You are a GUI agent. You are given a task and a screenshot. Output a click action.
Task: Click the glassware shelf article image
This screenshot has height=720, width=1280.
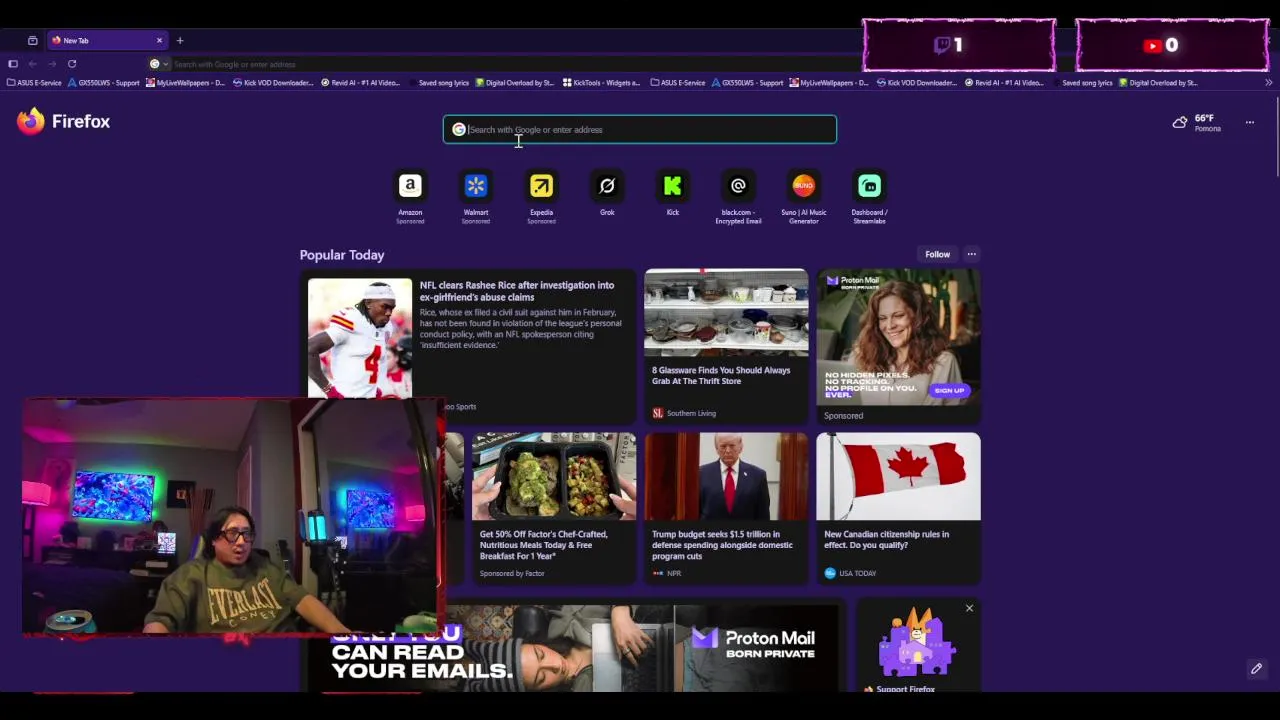726,312
